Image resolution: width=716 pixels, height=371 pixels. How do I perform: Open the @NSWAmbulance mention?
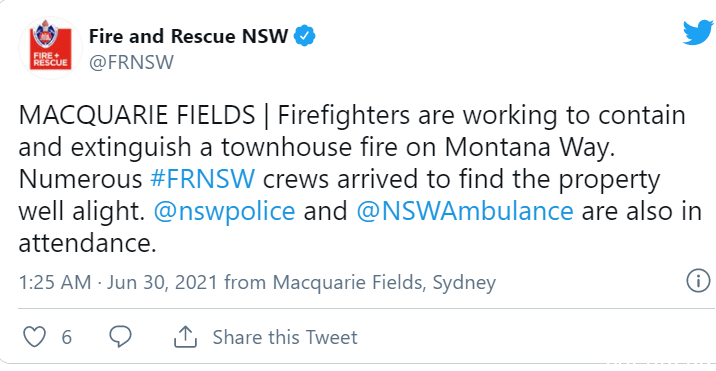pyautogui.click(x=465, y=212)
